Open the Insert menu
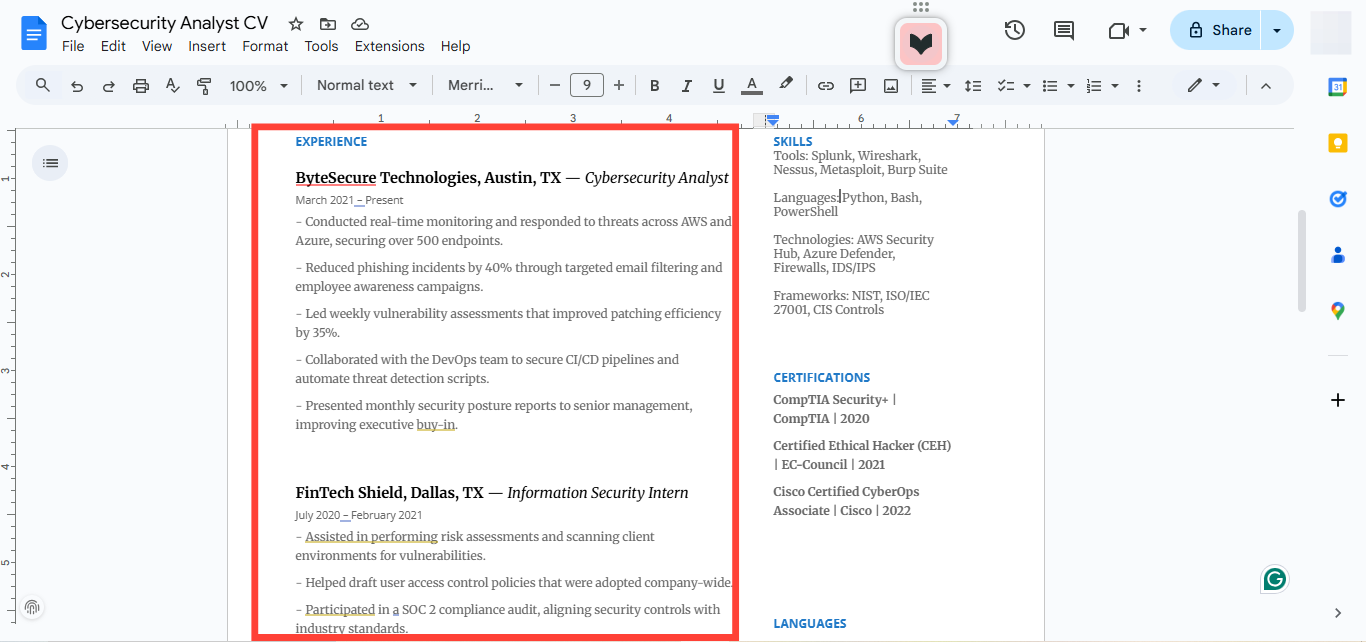Image resolution: width=1366 pixels, height=642 pixels. (207, 46)
